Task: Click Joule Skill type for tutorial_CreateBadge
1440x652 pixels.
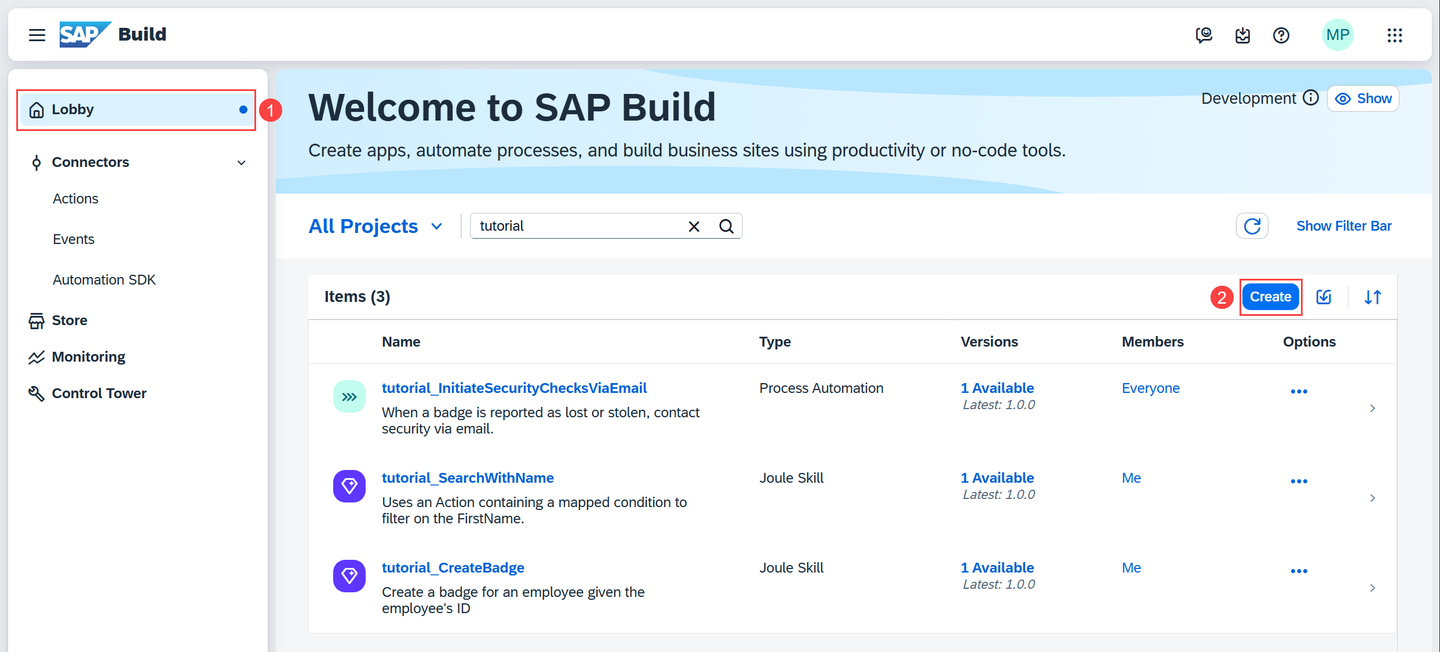Action: 791,568
